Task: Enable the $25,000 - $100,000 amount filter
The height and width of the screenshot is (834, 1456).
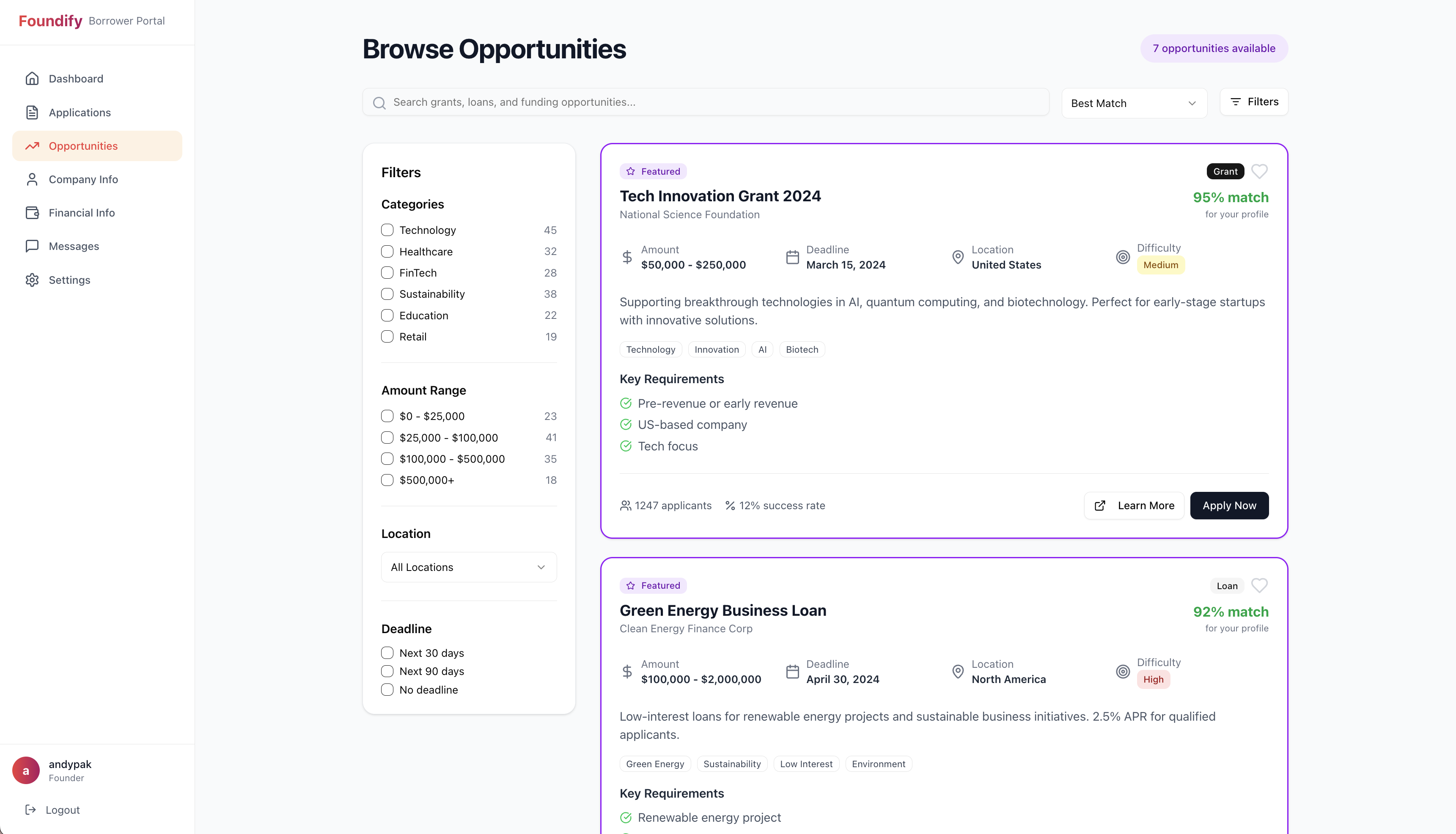Action: pyautogui.click(x=387, y=438)
